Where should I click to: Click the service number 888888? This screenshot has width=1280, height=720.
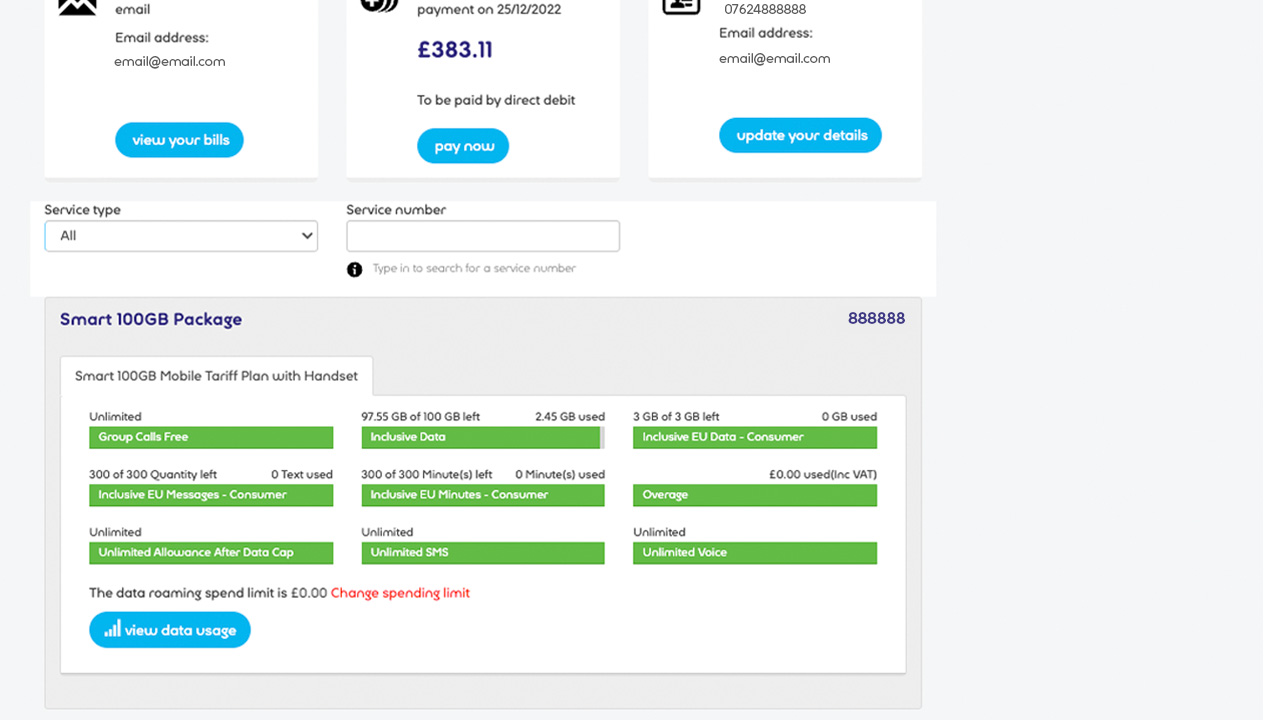(x=876, y=319)
